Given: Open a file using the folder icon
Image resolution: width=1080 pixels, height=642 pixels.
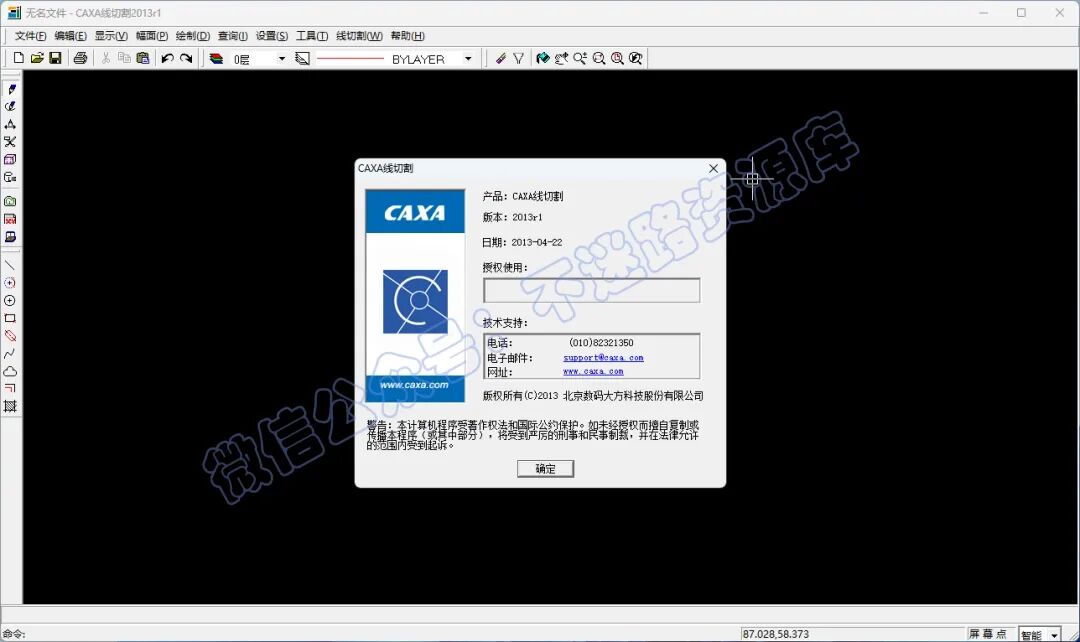Looking at the screenshot, I should [37, 59].
